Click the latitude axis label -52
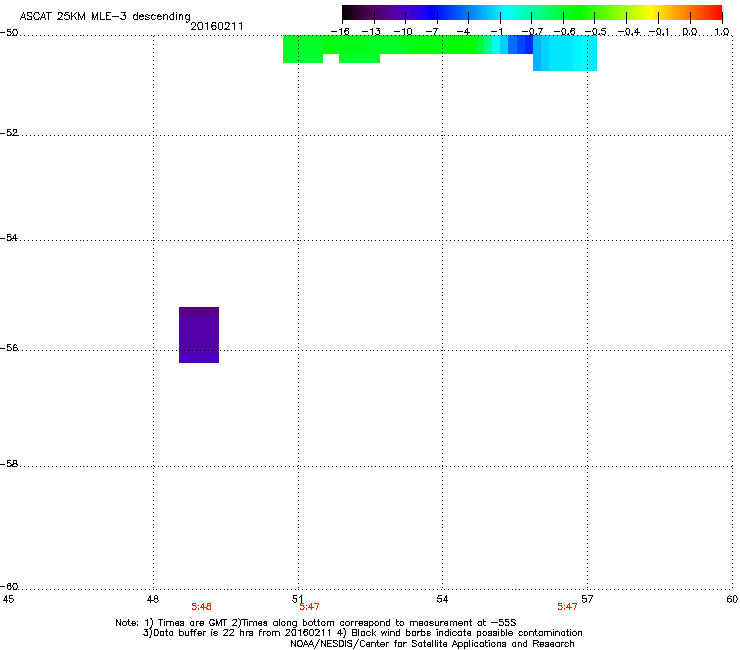The width and height of the screenshot is (740, 650). tap(9, 133)
